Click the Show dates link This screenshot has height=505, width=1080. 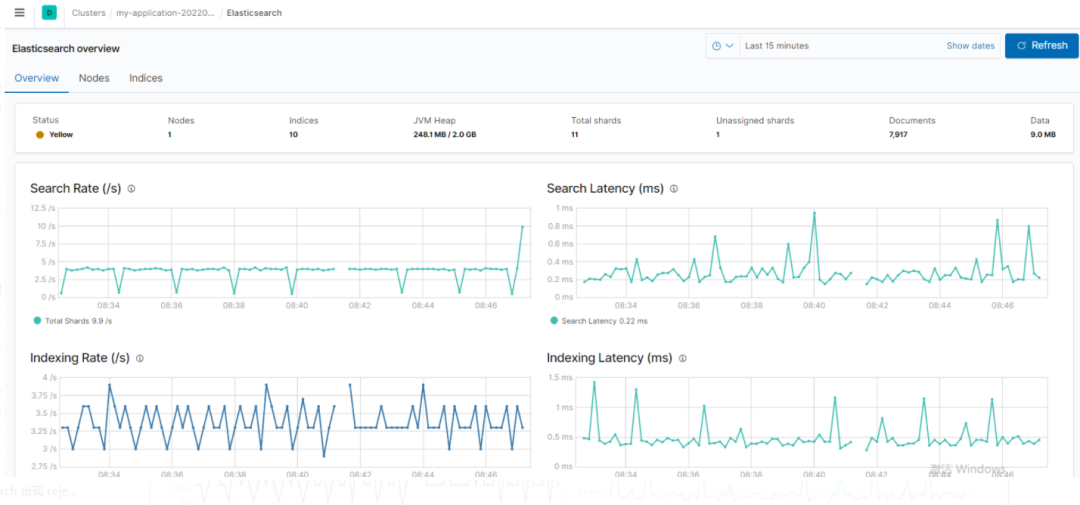coord(970,46)
